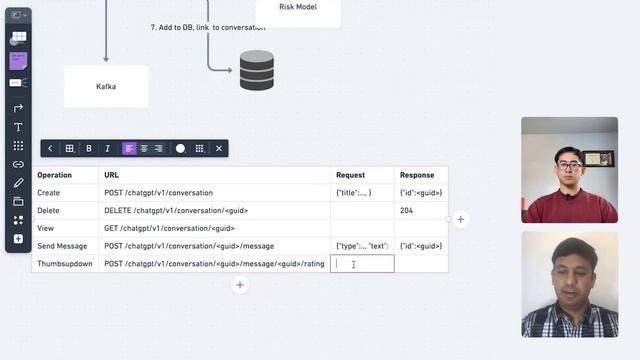Click the Send Message row {"id":<guid>} response
This screenshot has width=640, height=360.
421,246
